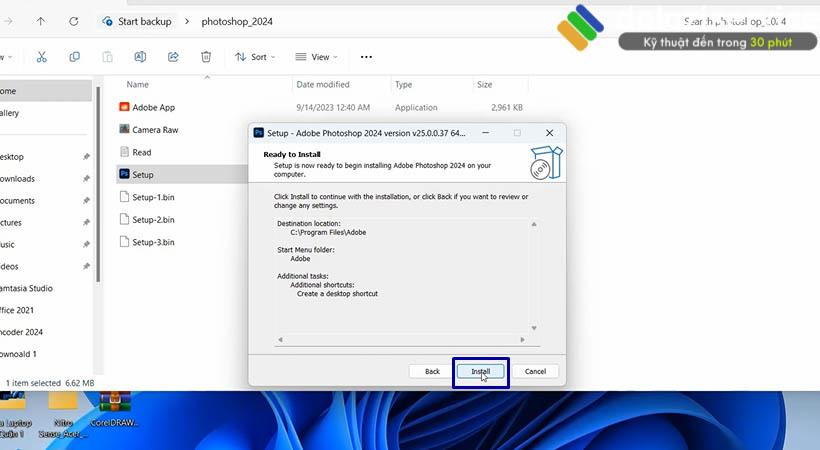The image size is (820, 450).
Task: Close the Setup dialog window
Action: (x=549, y=133)
